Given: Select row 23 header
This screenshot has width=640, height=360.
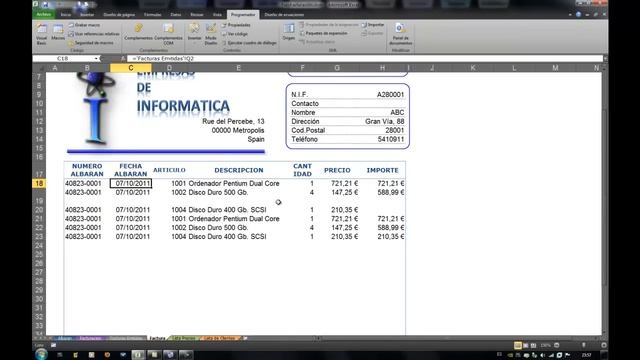Looking at the screenshot, I should (x=39, y=236).
